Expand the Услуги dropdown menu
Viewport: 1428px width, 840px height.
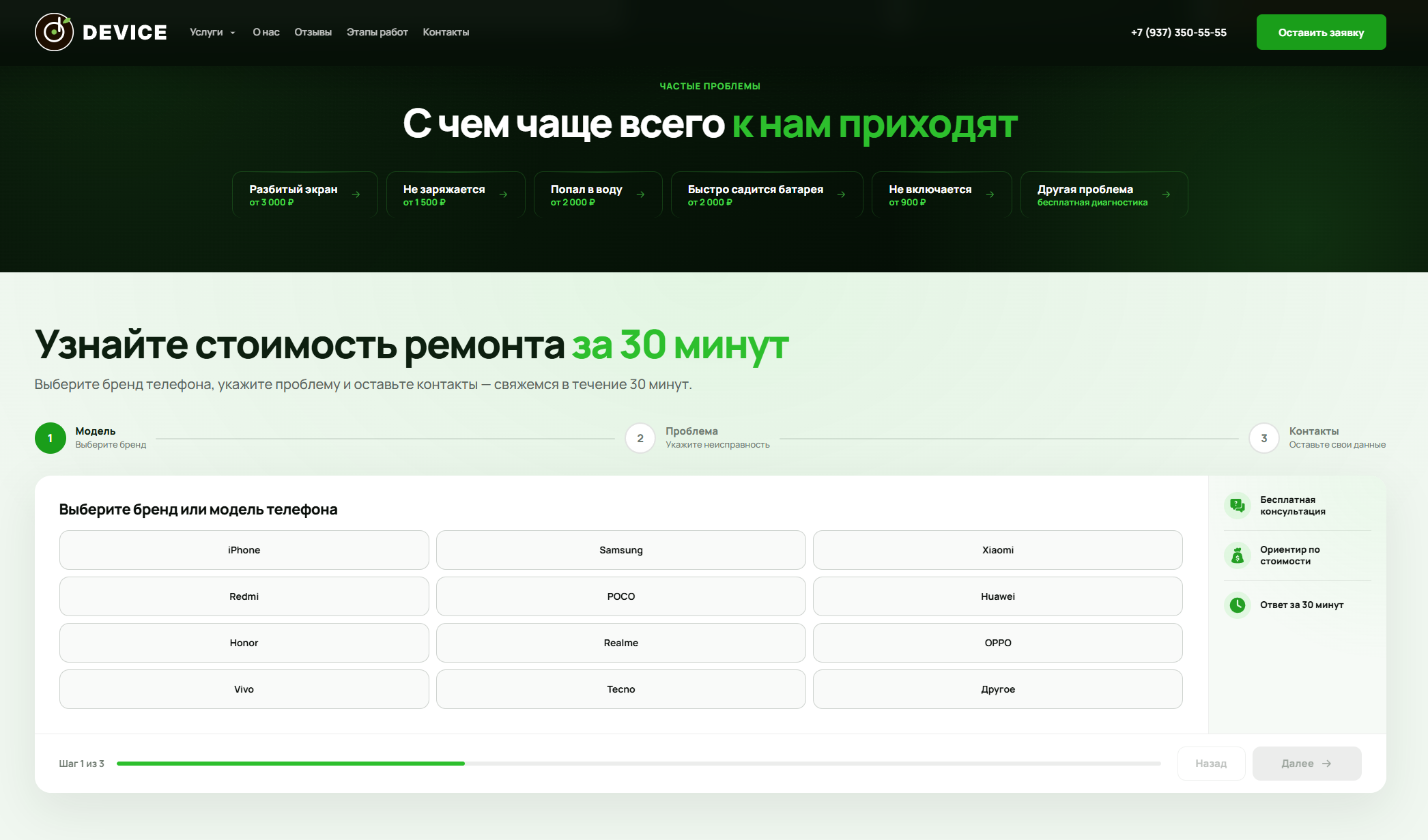pos(212,32)
